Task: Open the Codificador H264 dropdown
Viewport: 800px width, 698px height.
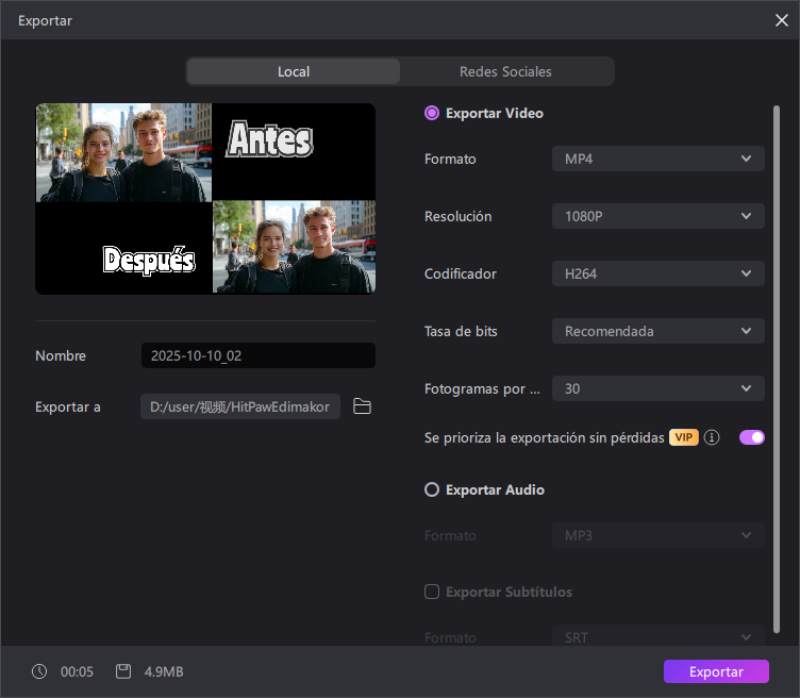Action: [658, 274]
